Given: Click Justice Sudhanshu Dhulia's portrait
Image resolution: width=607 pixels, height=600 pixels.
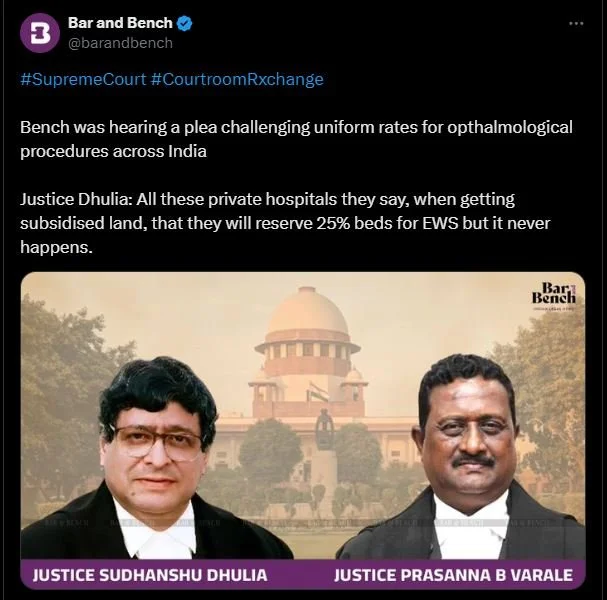Looking at the screenshot, I should [155, 459].
